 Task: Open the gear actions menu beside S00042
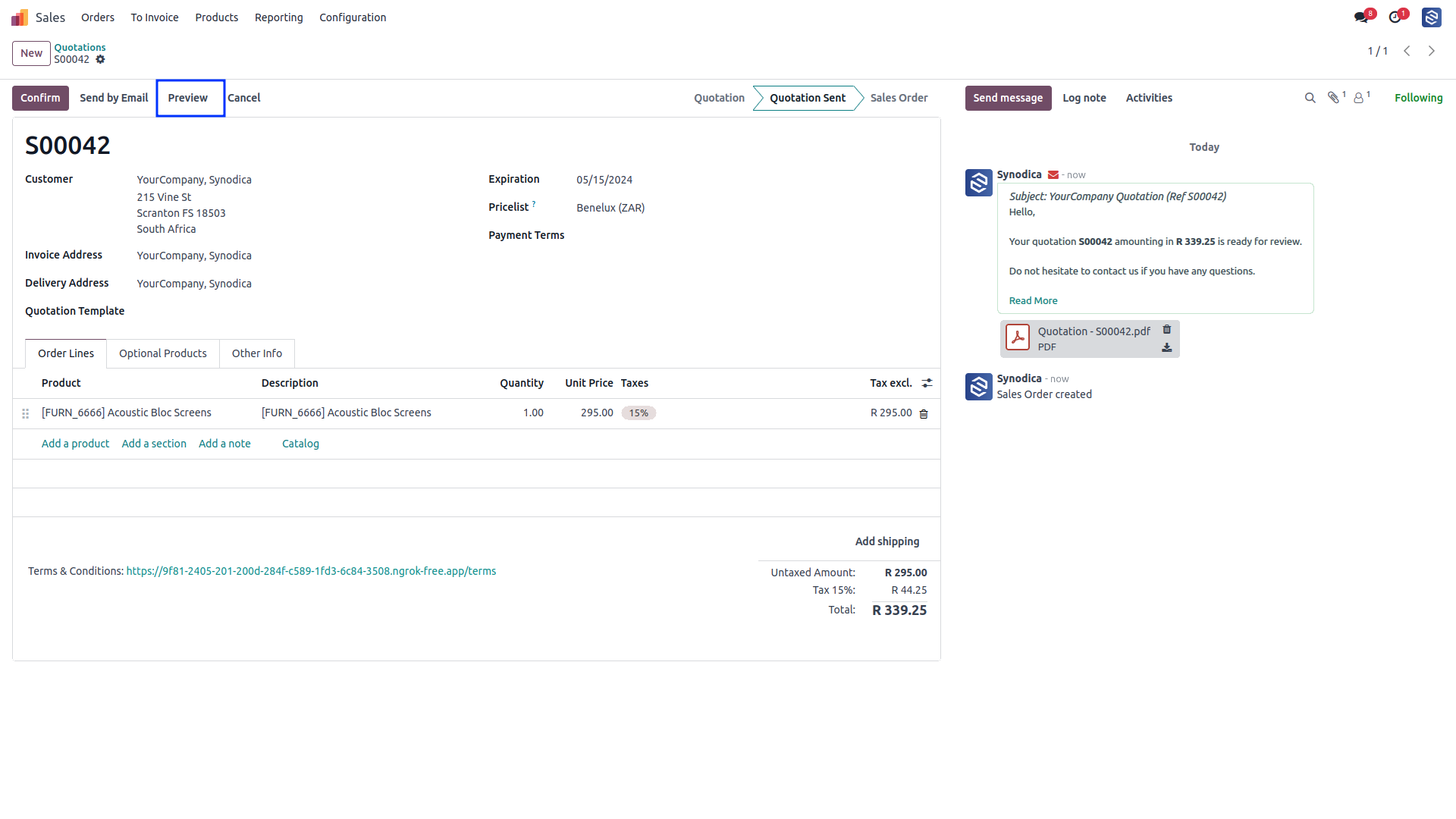pyautogui.click(x=100, y=59)
